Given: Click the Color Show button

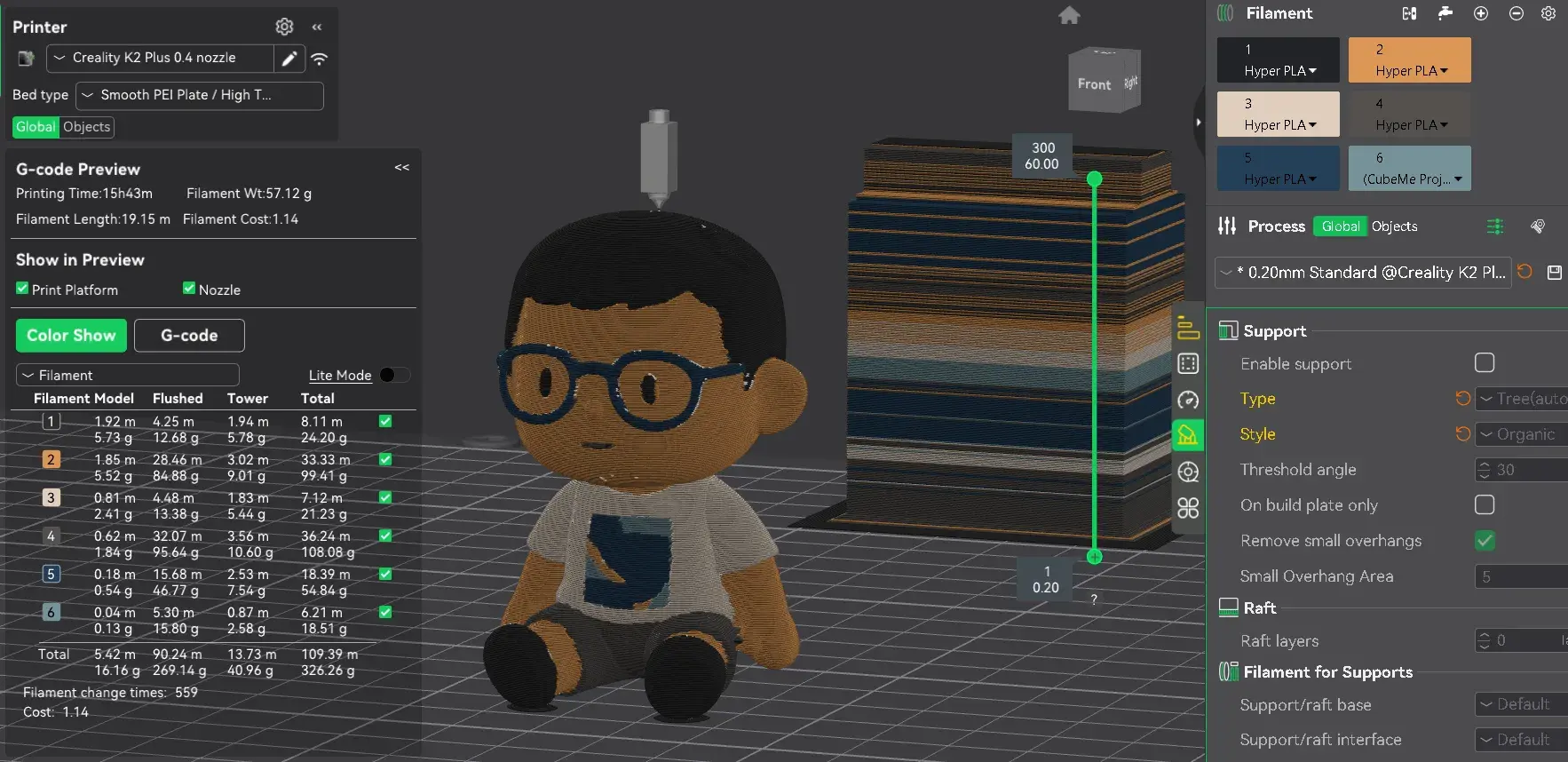Looking at the screenshot, I should point(71,336).
